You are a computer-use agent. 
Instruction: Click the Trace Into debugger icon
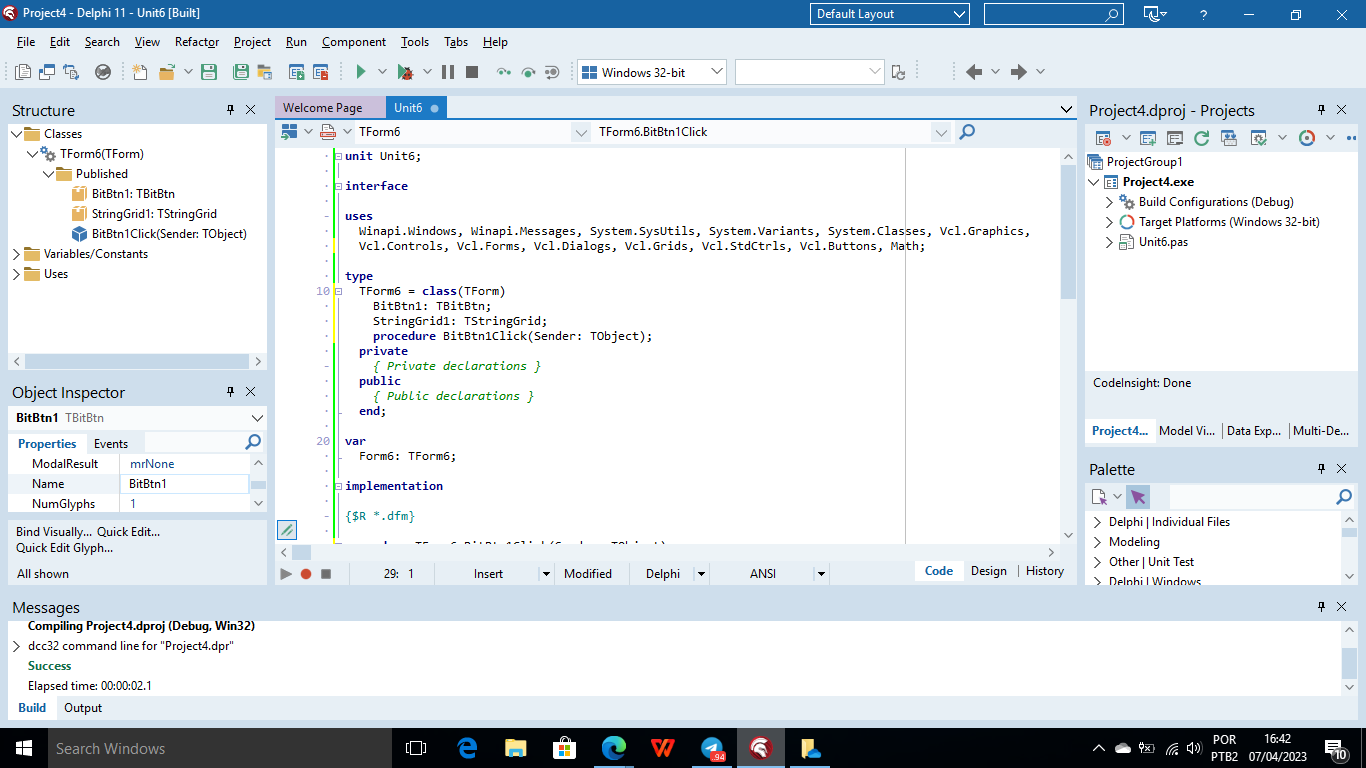pos(504,72)
